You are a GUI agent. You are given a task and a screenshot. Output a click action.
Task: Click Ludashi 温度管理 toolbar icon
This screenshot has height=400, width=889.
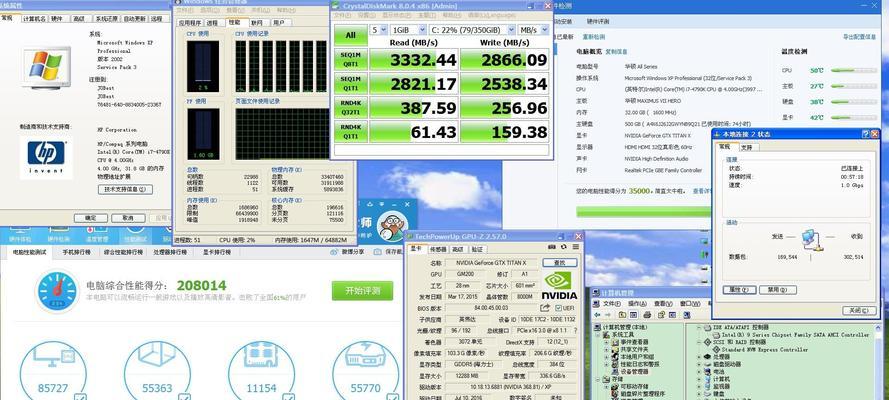(x=97, y=234)
